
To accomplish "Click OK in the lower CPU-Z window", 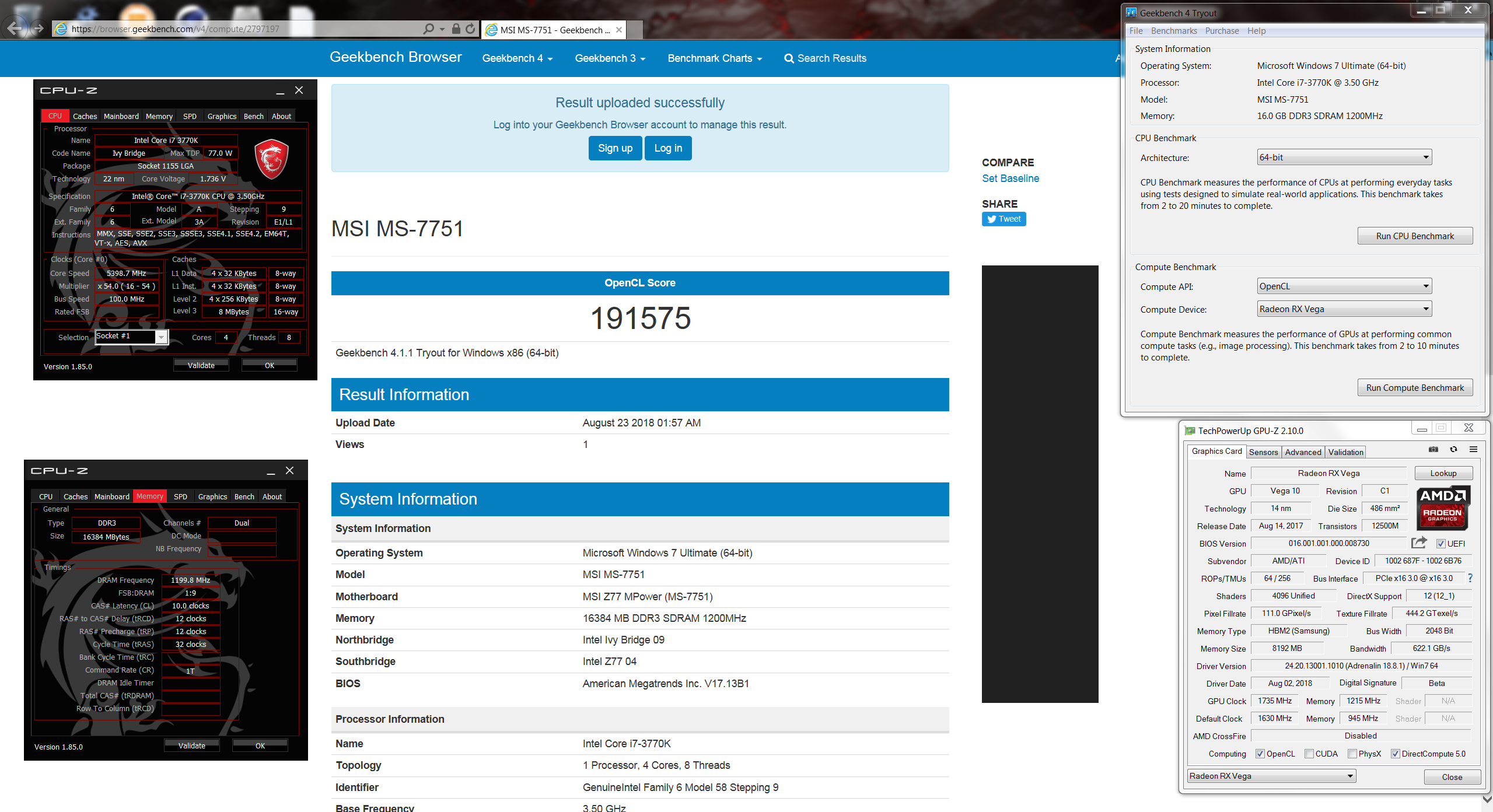I will [260, 745].
